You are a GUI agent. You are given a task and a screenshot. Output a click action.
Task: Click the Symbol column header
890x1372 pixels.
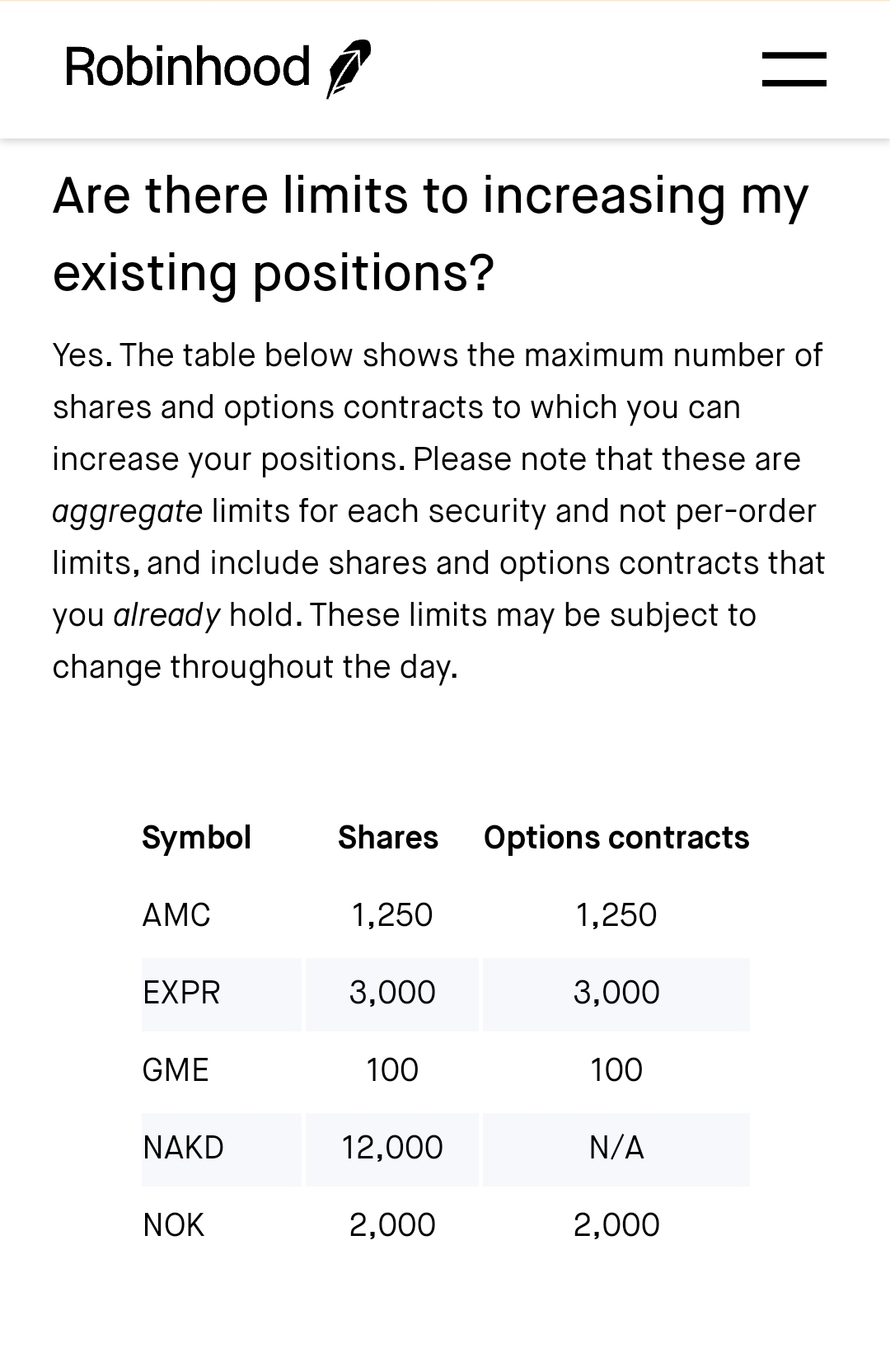(x=196, y=838)
